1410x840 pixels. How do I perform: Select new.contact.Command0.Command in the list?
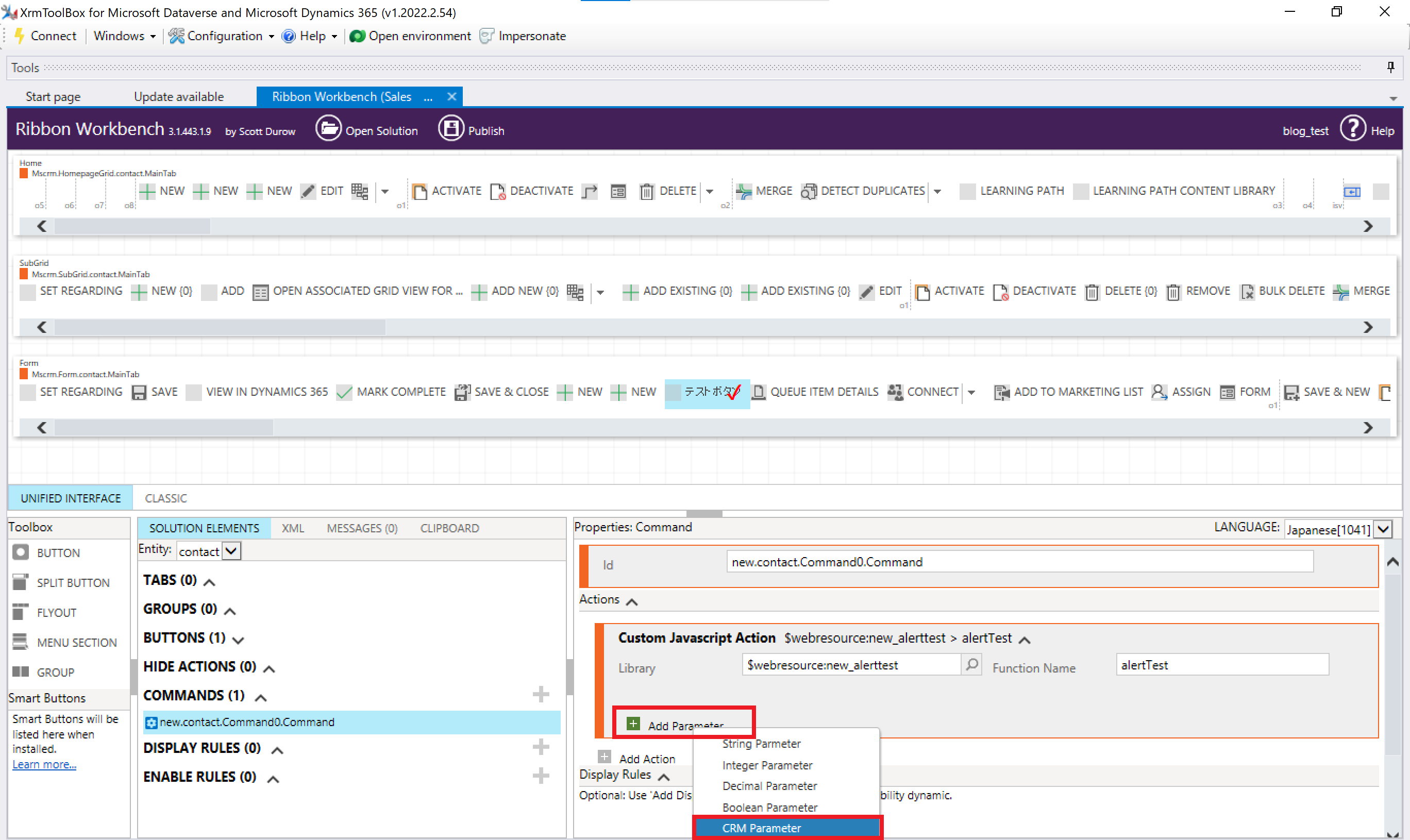(351, 723)
